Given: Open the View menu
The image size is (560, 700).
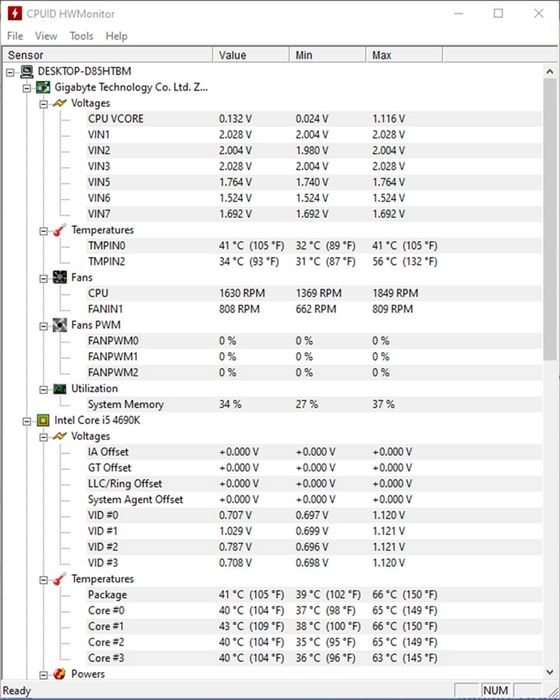Looking at the screenshot, I should pos(46,36).
